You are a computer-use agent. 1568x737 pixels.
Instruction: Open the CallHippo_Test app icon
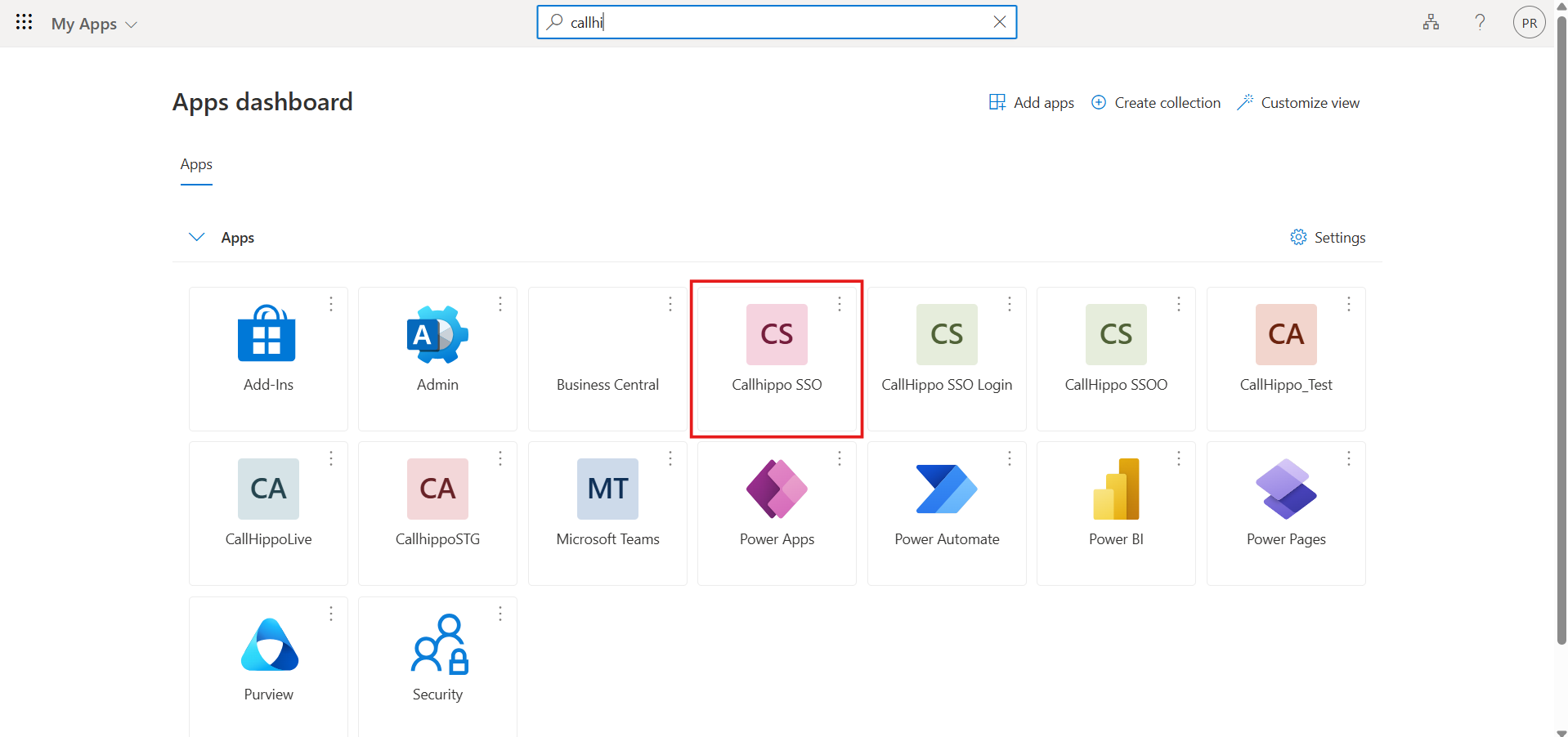pos(1286,334)
